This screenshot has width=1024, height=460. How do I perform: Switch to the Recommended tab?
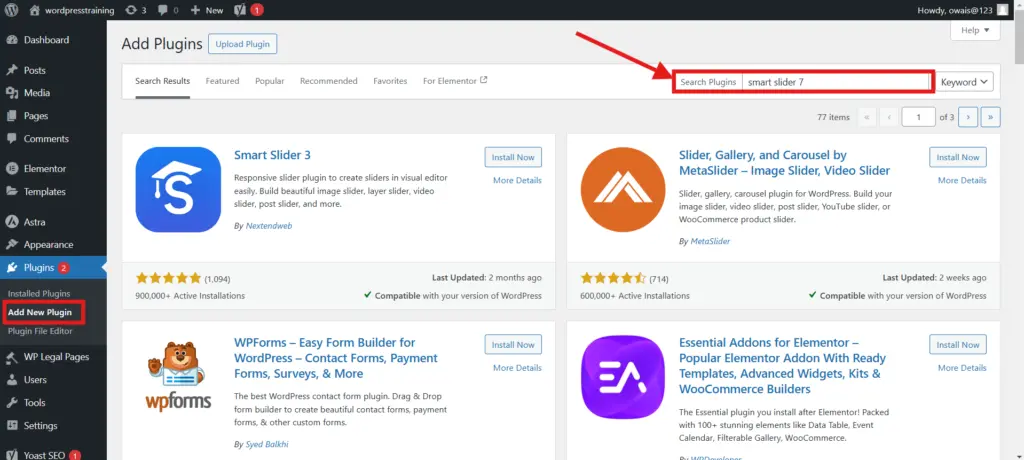[328, 81]
